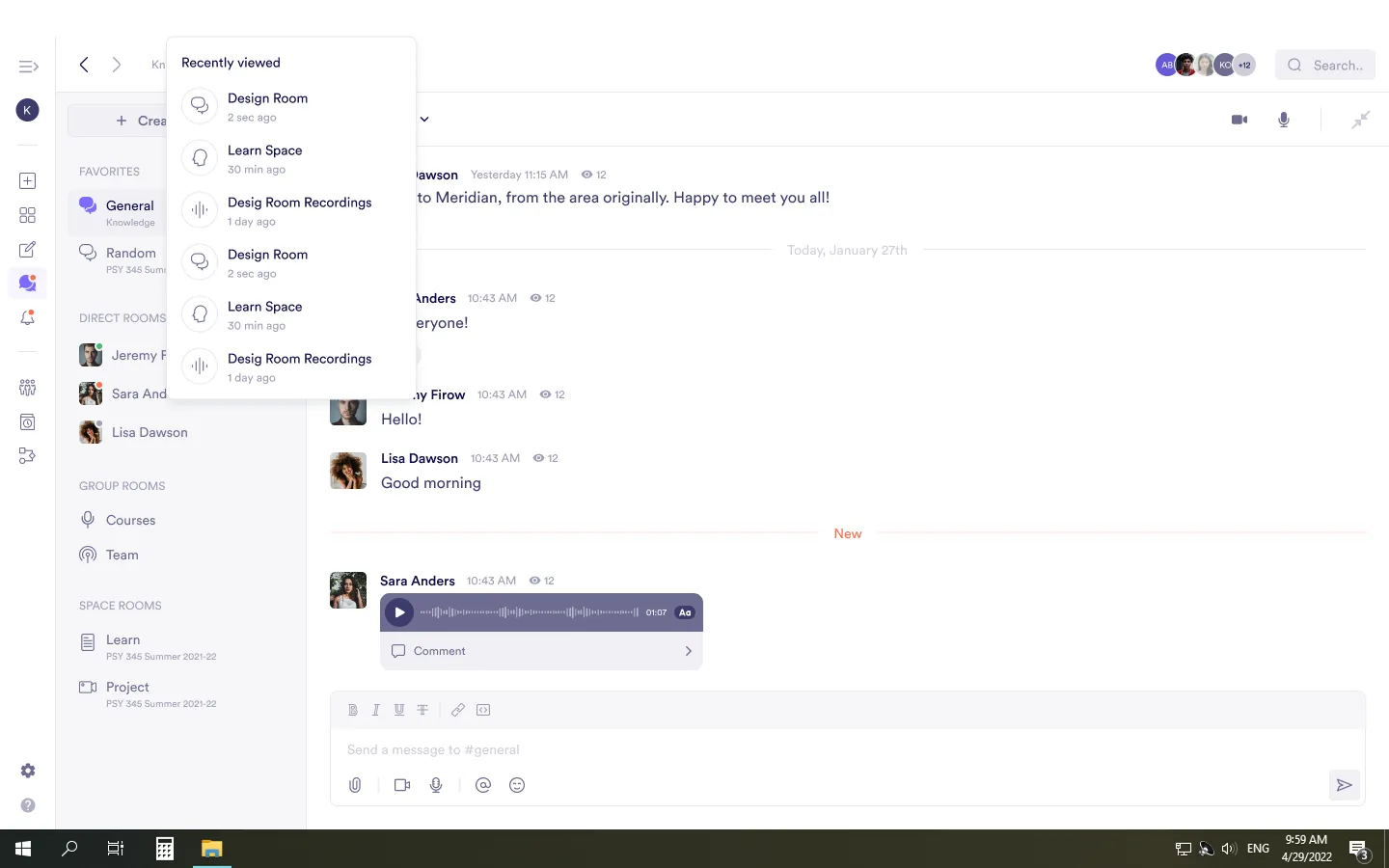Open notifications bell in left sidebar
This screenshot has height=868, width=1389.
pos(28,317)
